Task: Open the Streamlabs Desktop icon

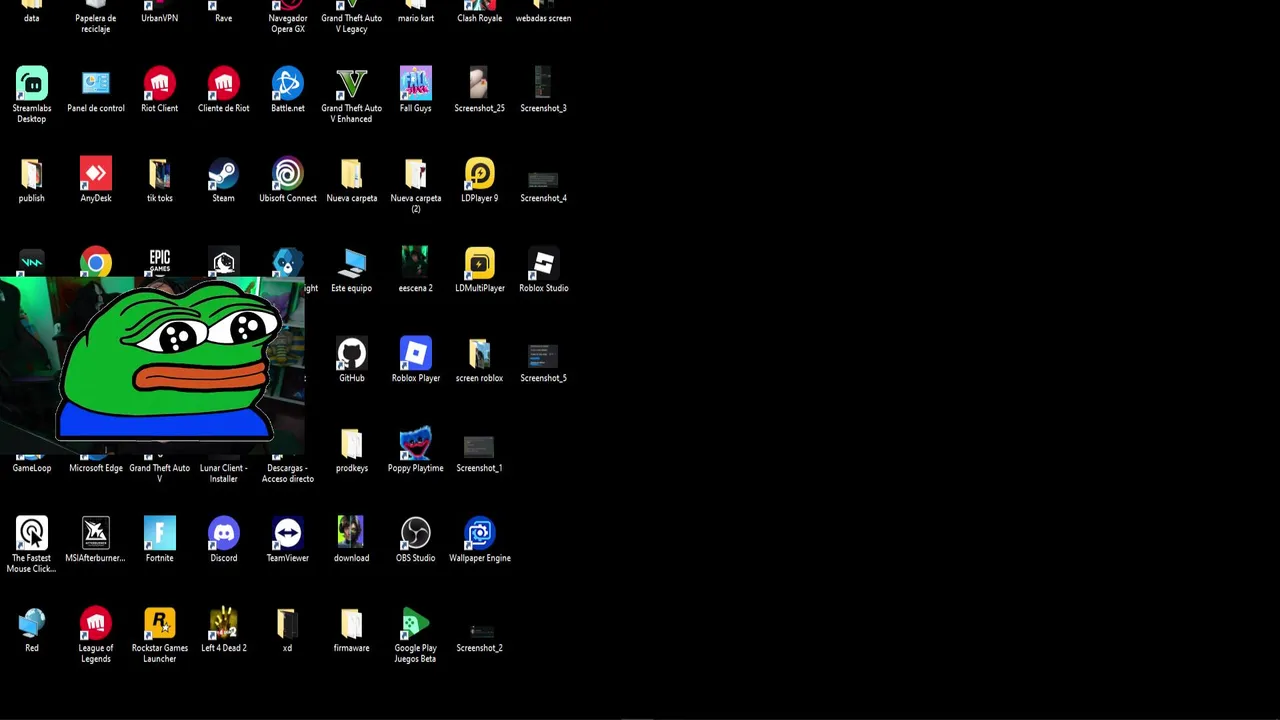Action: click(x=31, y=84)
